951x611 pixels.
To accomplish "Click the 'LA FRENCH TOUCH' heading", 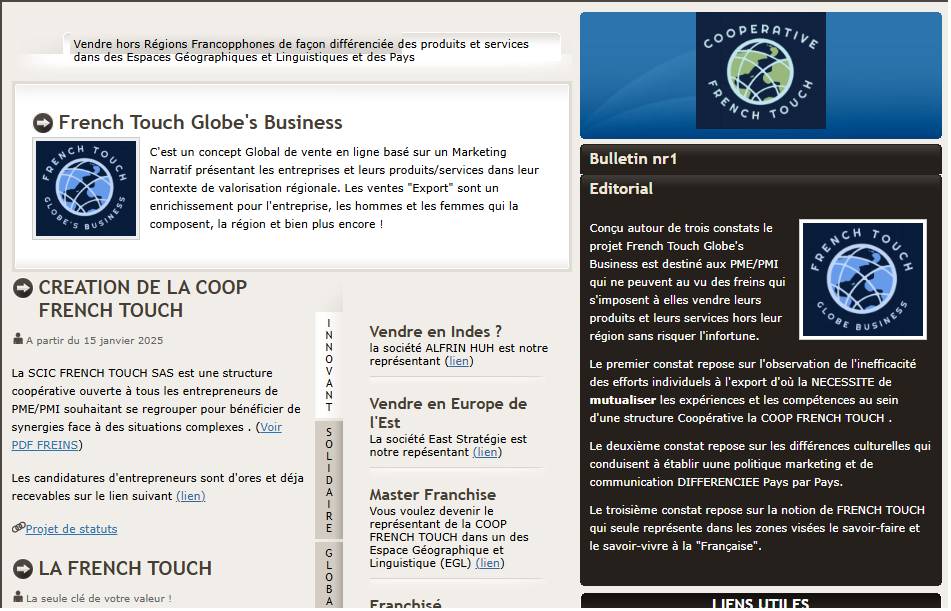I will [125, 569].
